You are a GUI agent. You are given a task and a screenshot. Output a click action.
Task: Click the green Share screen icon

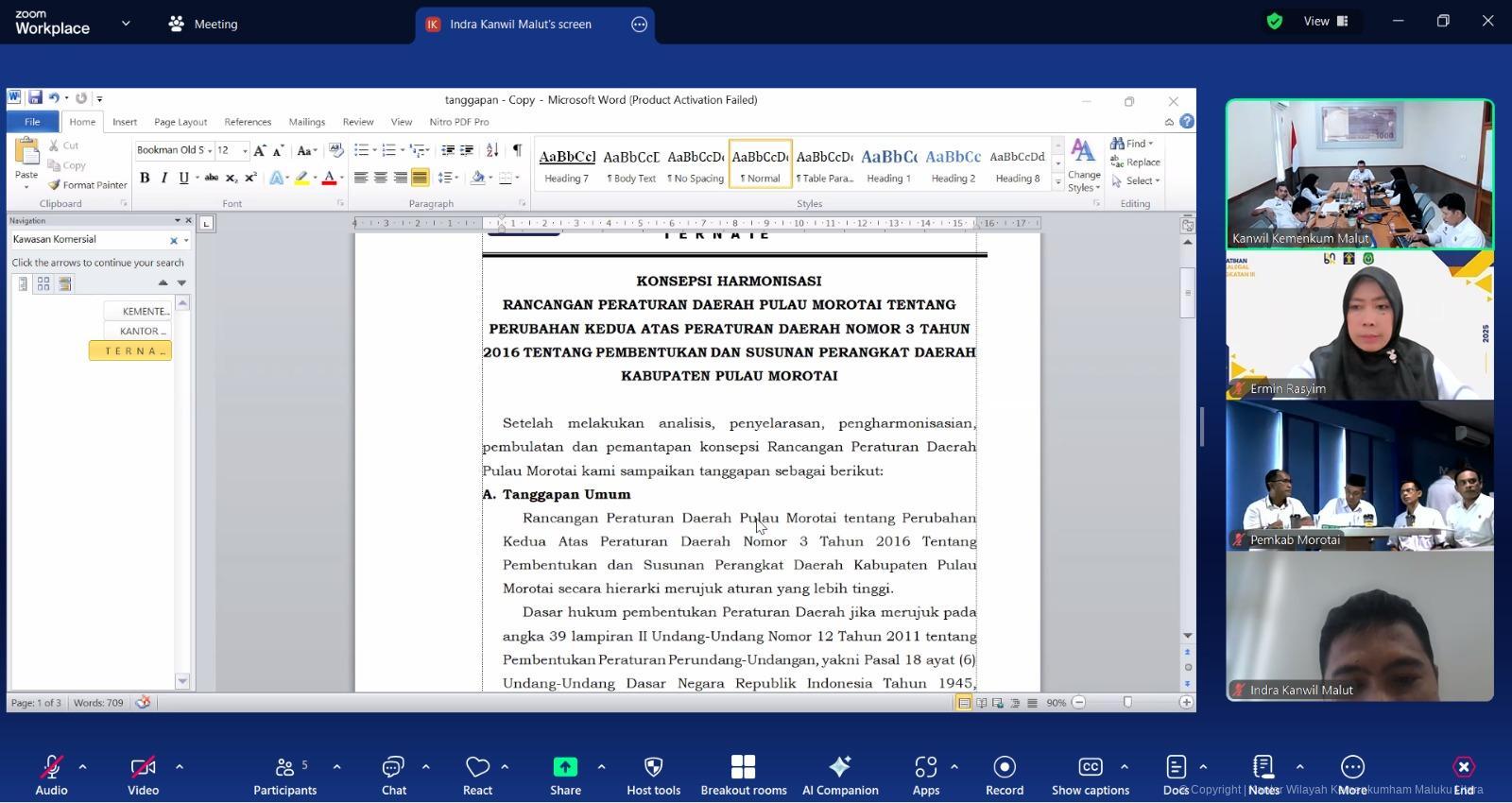565,767
